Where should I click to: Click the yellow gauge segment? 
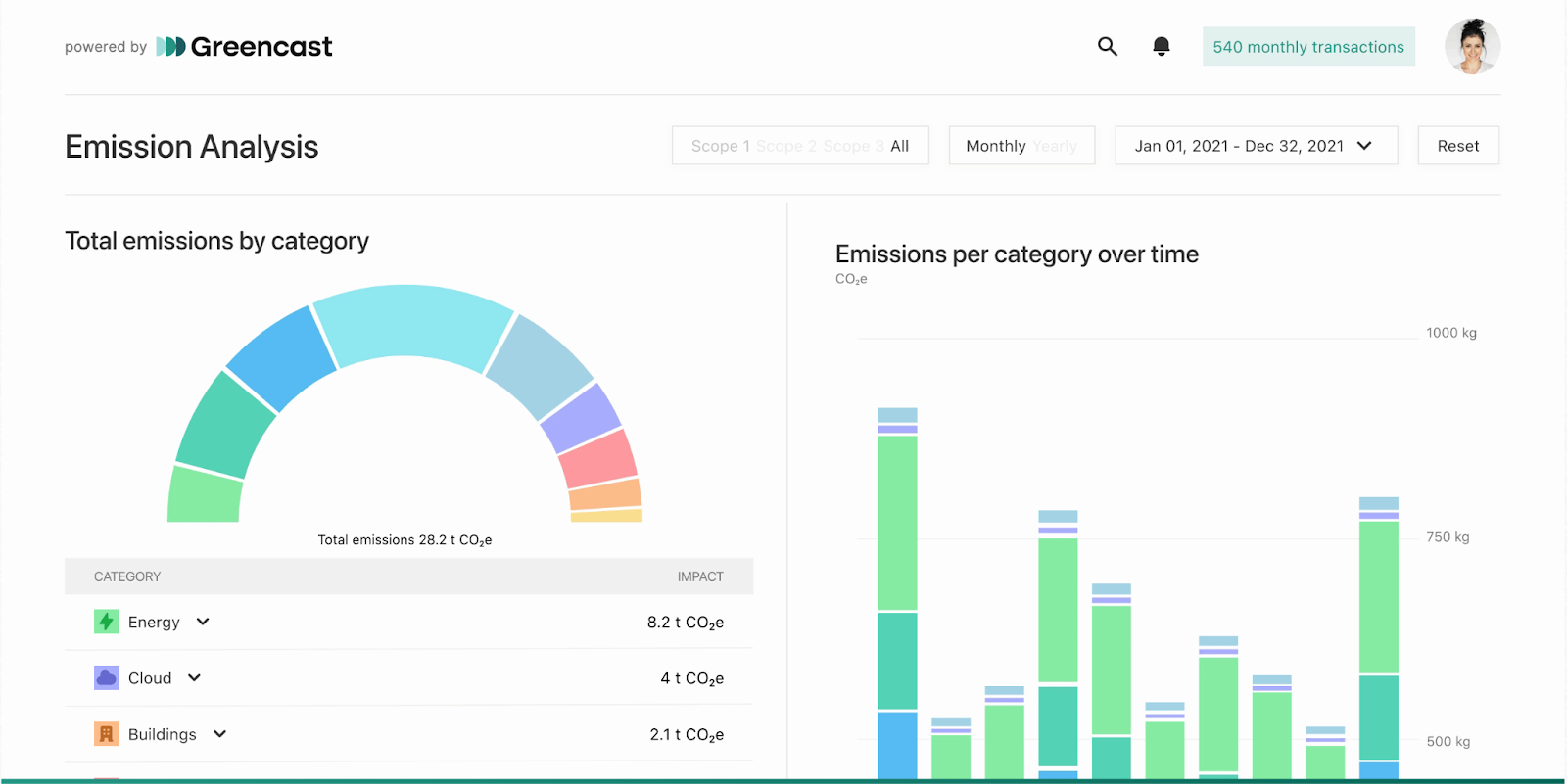tap(606, 516)
